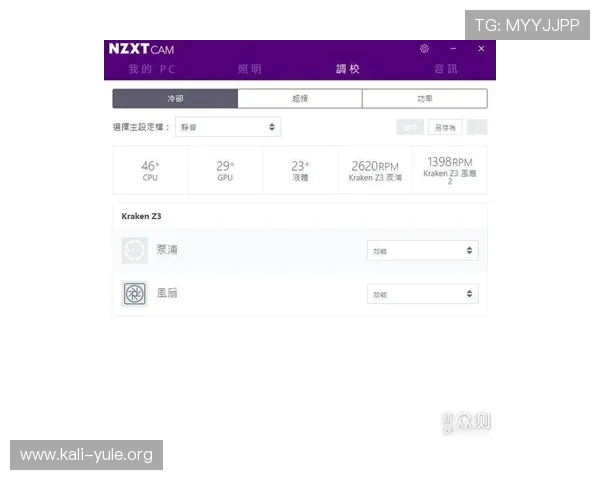This screenshot has height=480, width=600.
Task: Select the 冷卻 sub-tab
Action: click(175, 99)
